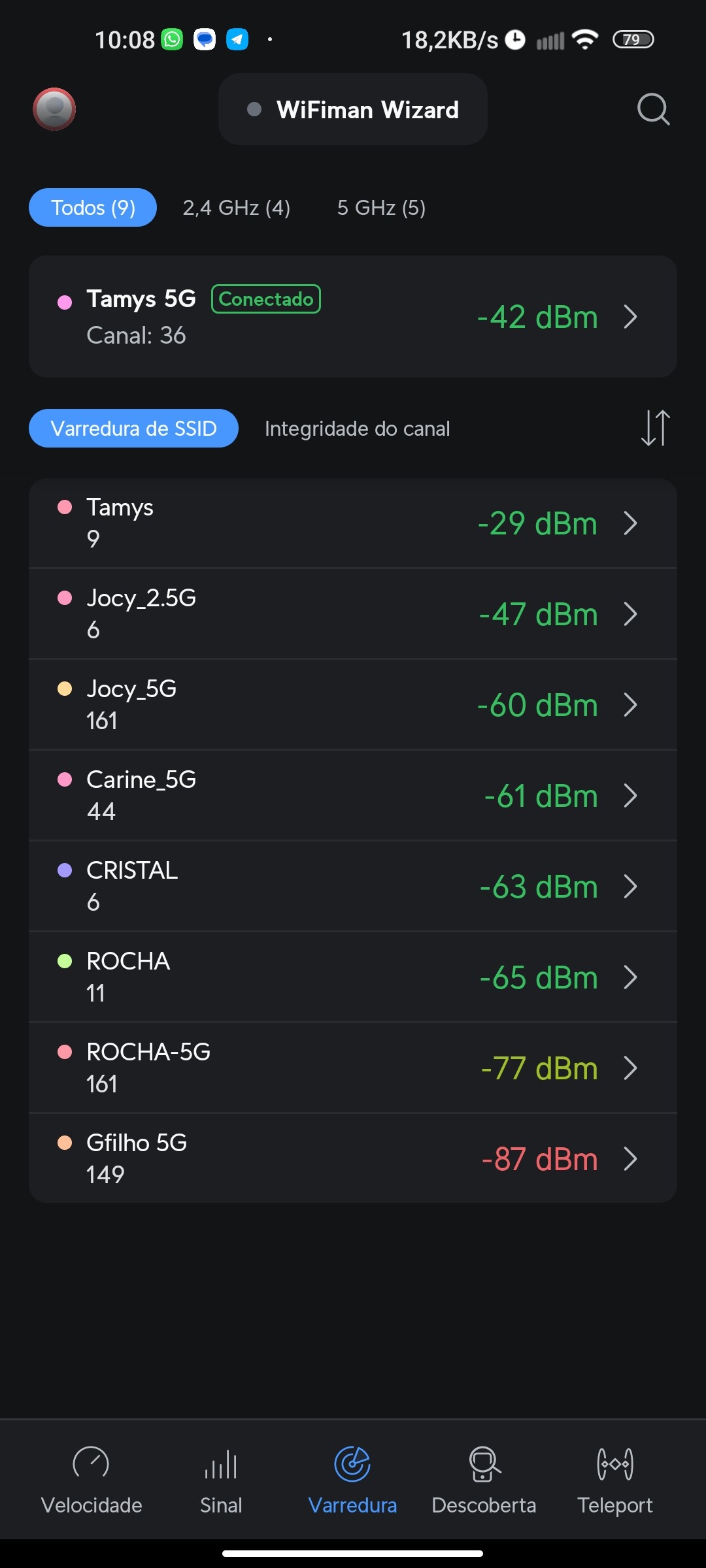Expand the Gfilho 5G network chevron
The width and height of the screenshot is (706, 1568).
(x=630, y=1159)
